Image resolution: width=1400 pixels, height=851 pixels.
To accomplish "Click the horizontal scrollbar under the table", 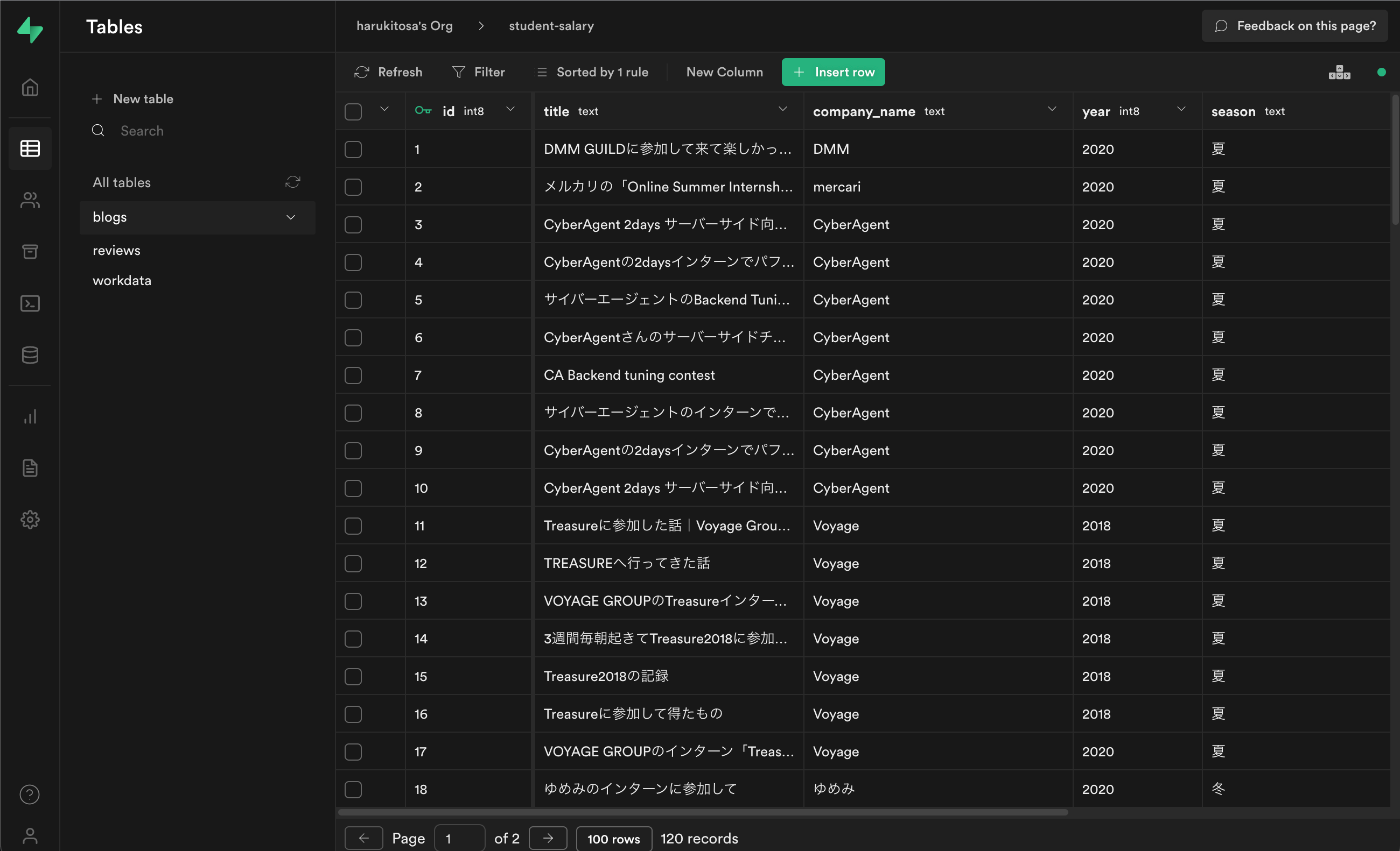I will (703, 812).
